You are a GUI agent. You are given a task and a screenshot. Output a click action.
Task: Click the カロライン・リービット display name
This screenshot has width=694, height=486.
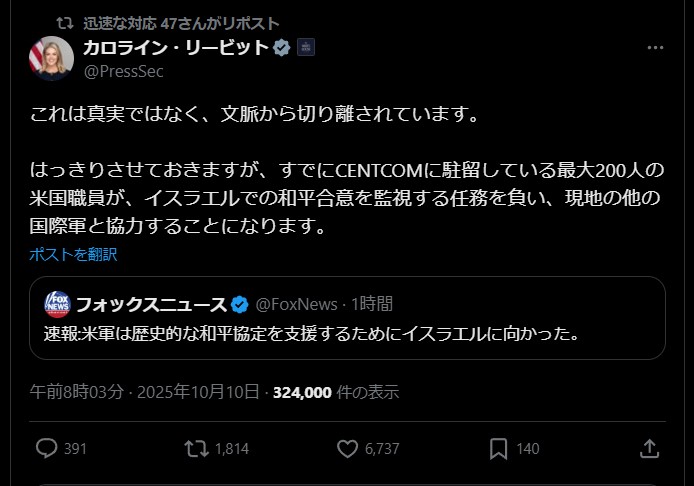tap(176, 47)
